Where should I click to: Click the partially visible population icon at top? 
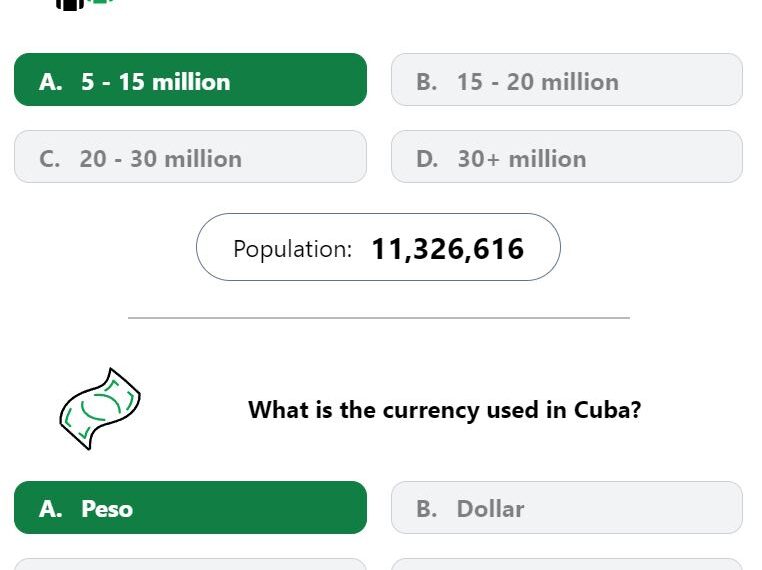[85, 4]
